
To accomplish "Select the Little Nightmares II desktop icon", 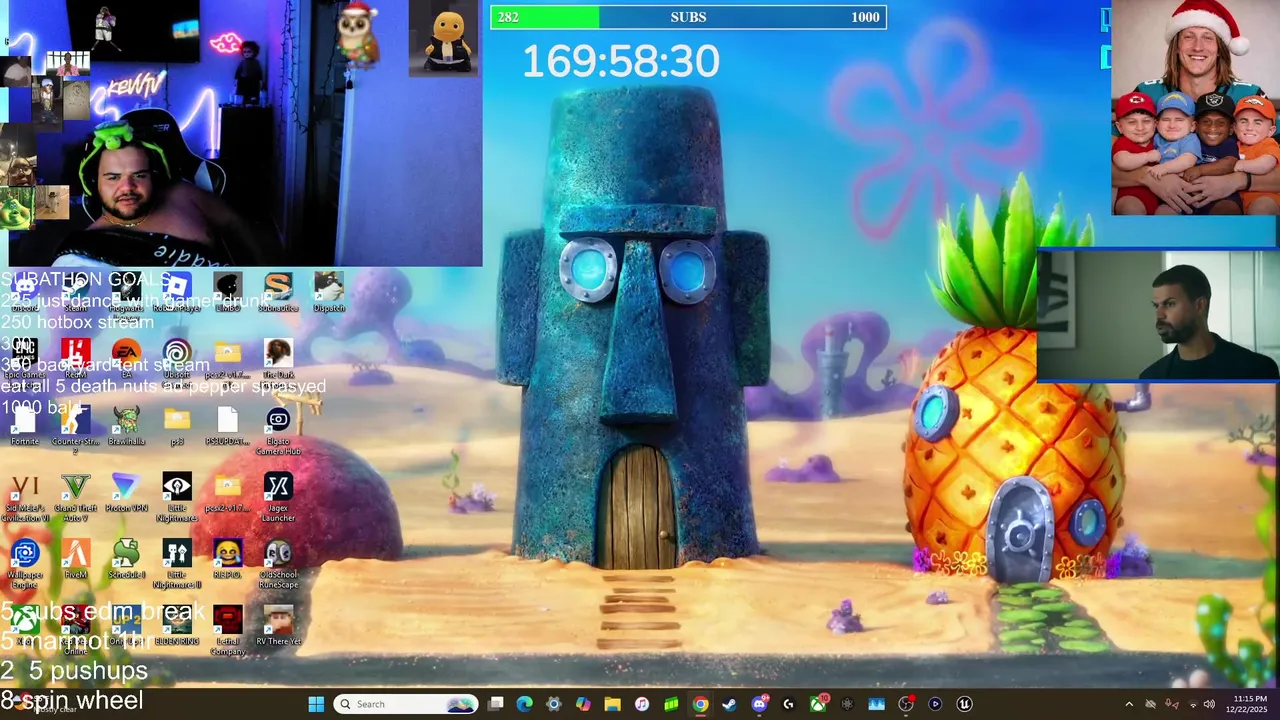I will [177, 565].
